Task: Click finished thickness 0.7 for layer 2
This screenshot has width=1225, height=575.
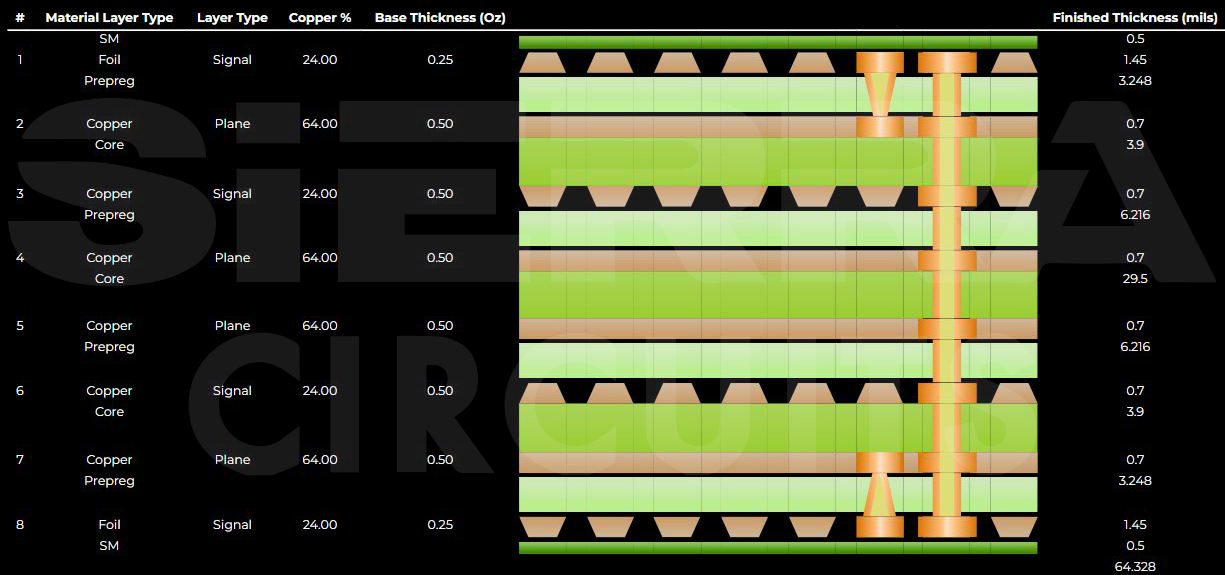Action: pyautogui.click(x=1135, y=124)
